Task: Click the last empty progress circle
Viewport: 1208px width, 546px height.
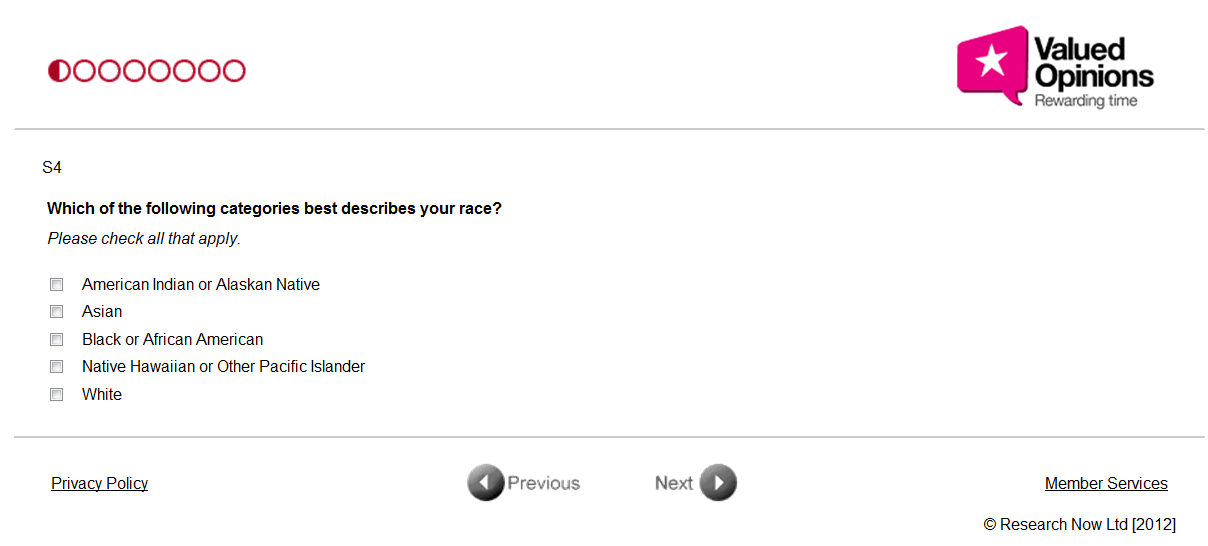Action: [234, 71]
